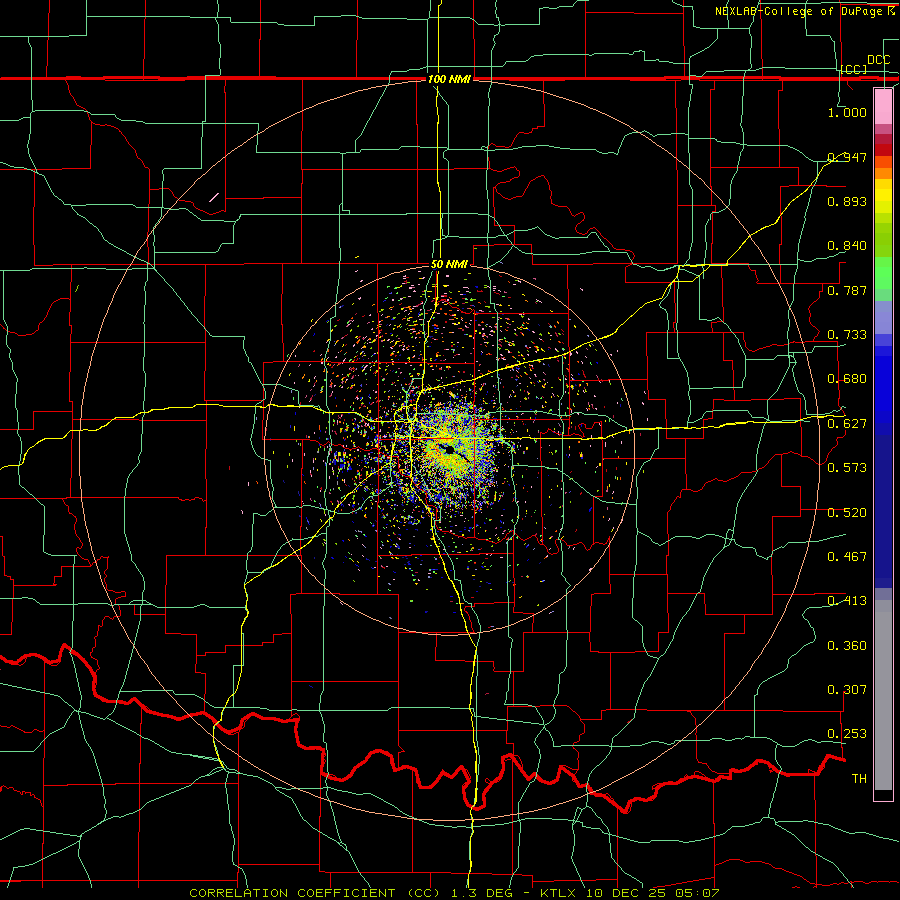Click the 1.000 legend value
The width and height of the screenshot is (900, 900).
pos(847,112)
